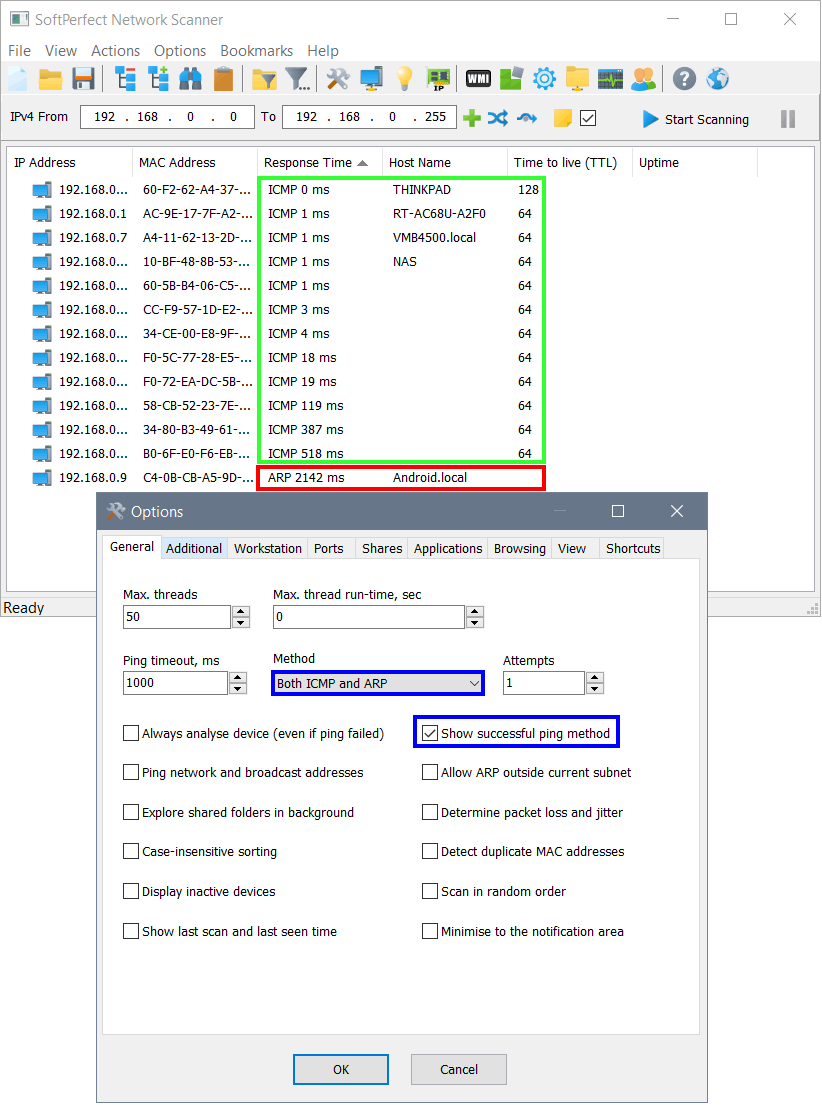Enable Detect duplicate MAC addresses
This screenshot has height=1105, width=822.
429,851
